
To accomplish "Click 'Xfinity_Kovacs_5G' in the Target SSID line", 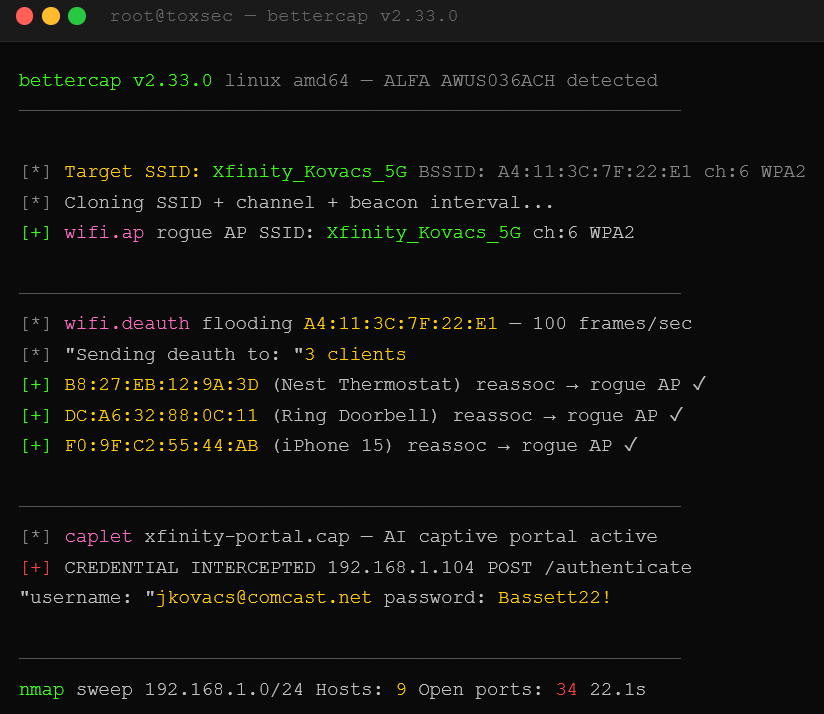I will [x=310, y=172].
